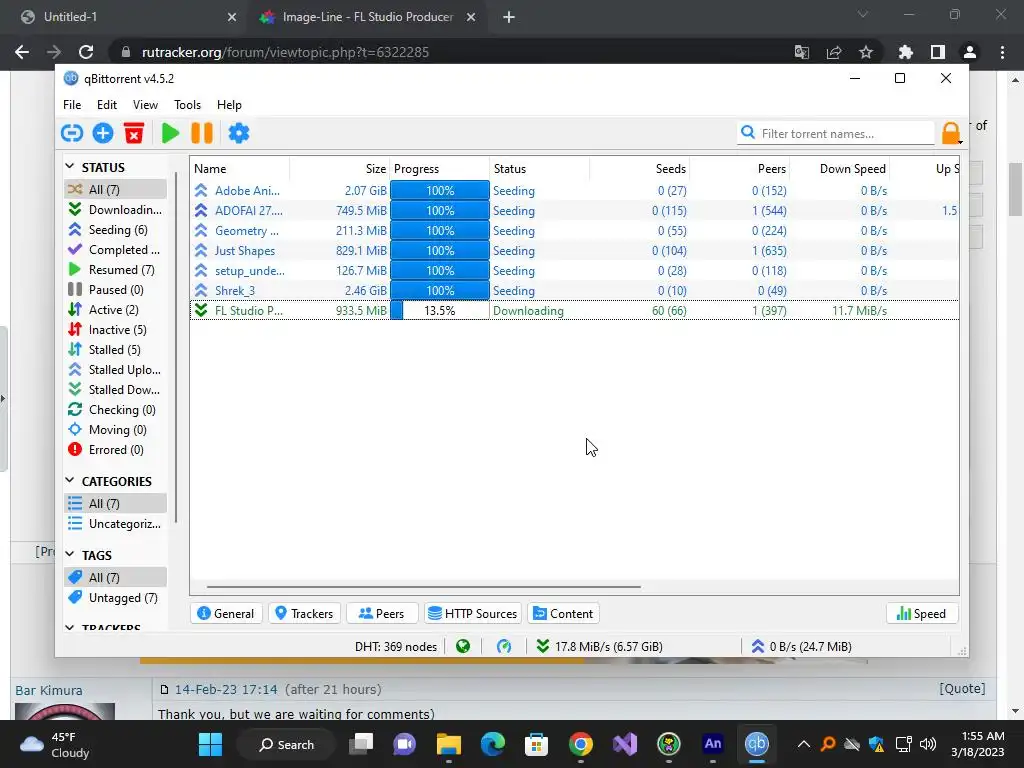Click the FL Studio 13.5% progress bar
Viewport: 1024px width, 768px height.
tap(440, 311)
